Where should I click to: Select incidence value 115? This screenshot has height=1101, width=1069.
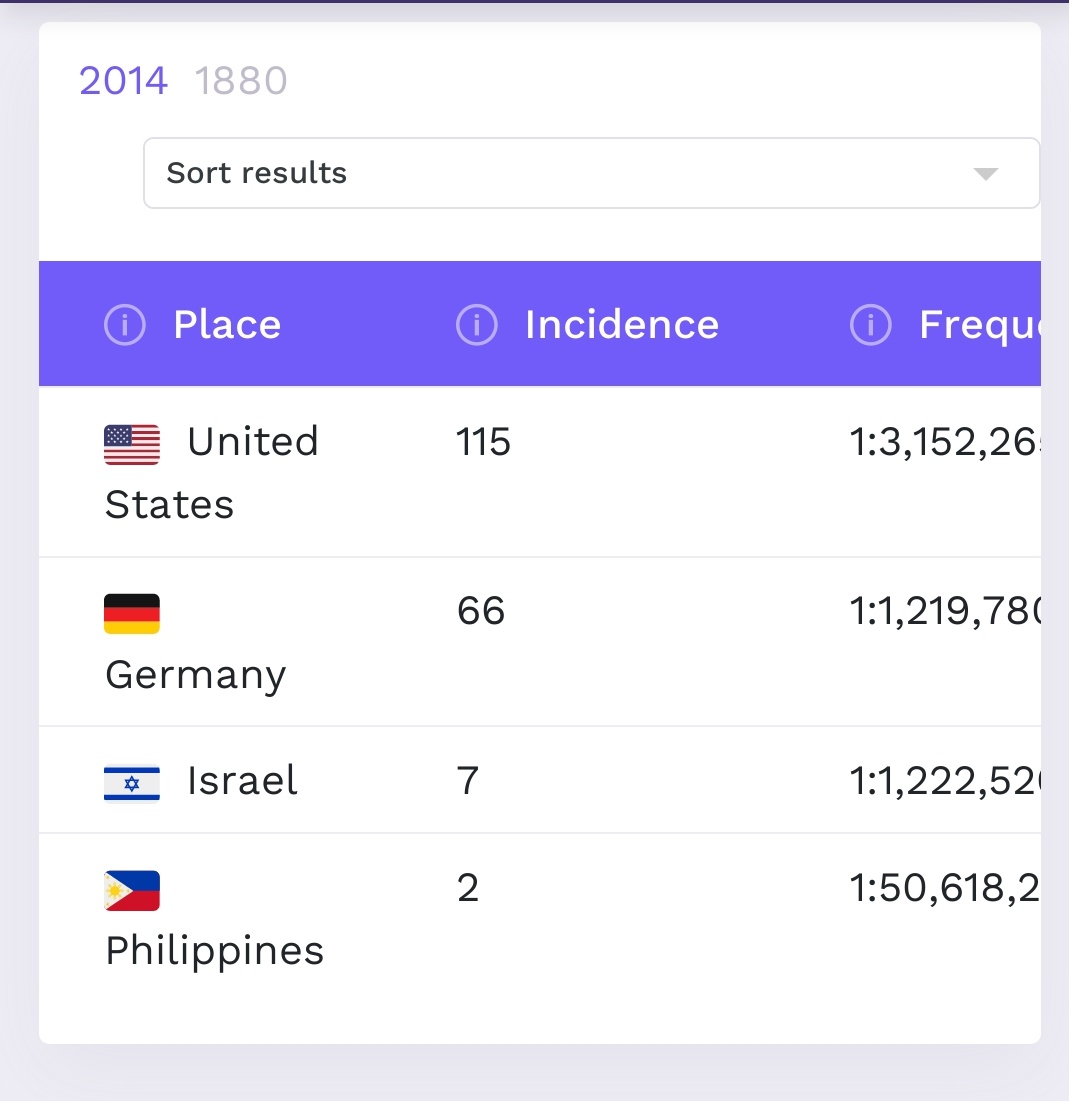pos(483,442)
